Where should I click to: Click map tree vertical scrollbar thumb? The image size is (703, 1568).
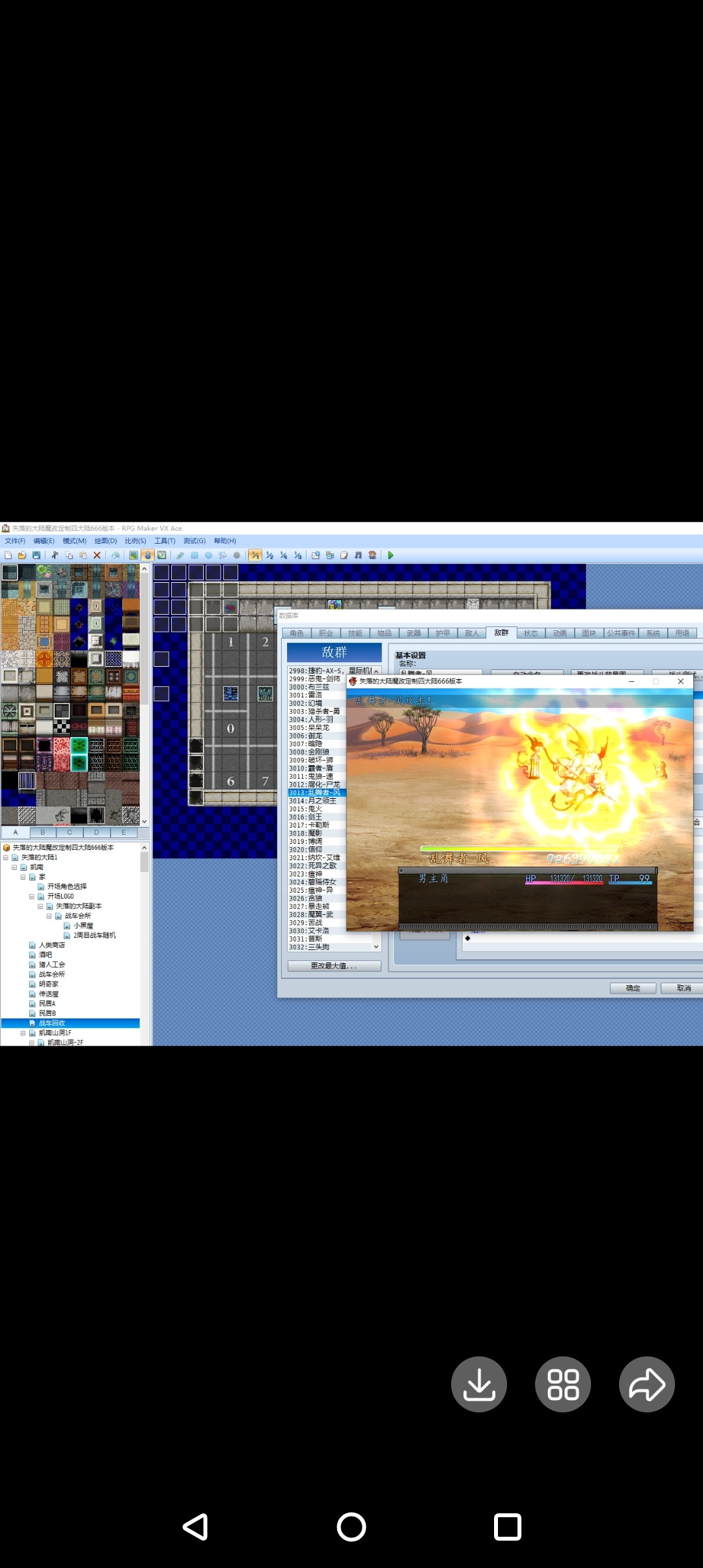point(145,861)
